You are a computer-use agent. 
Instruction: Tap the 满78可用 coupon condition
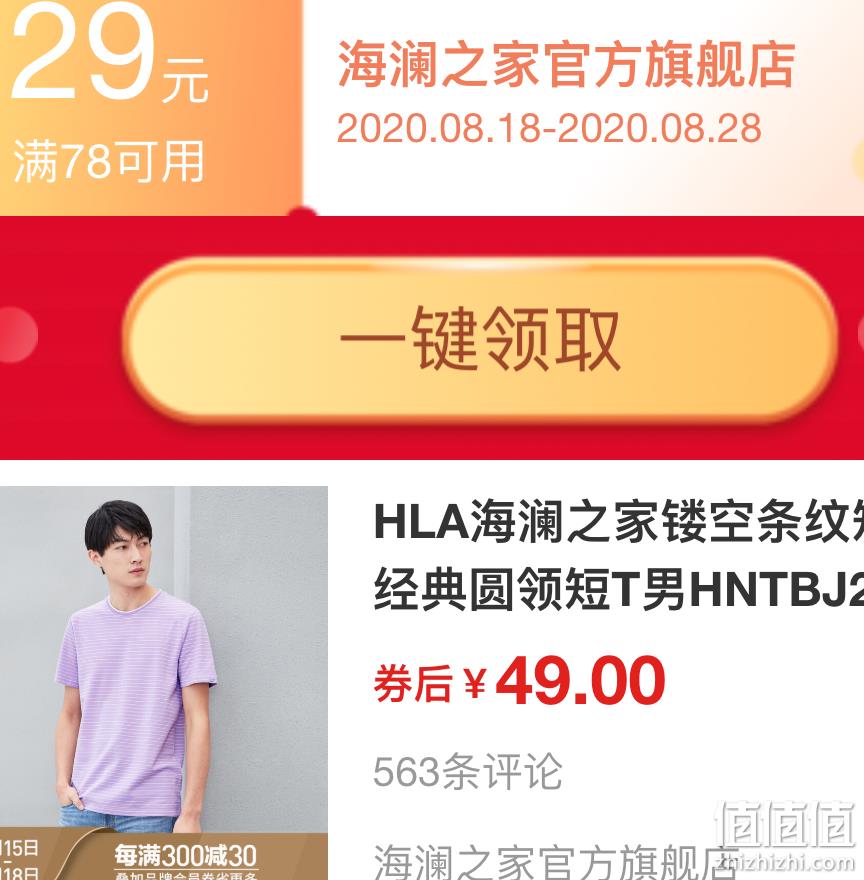[108, 162]
